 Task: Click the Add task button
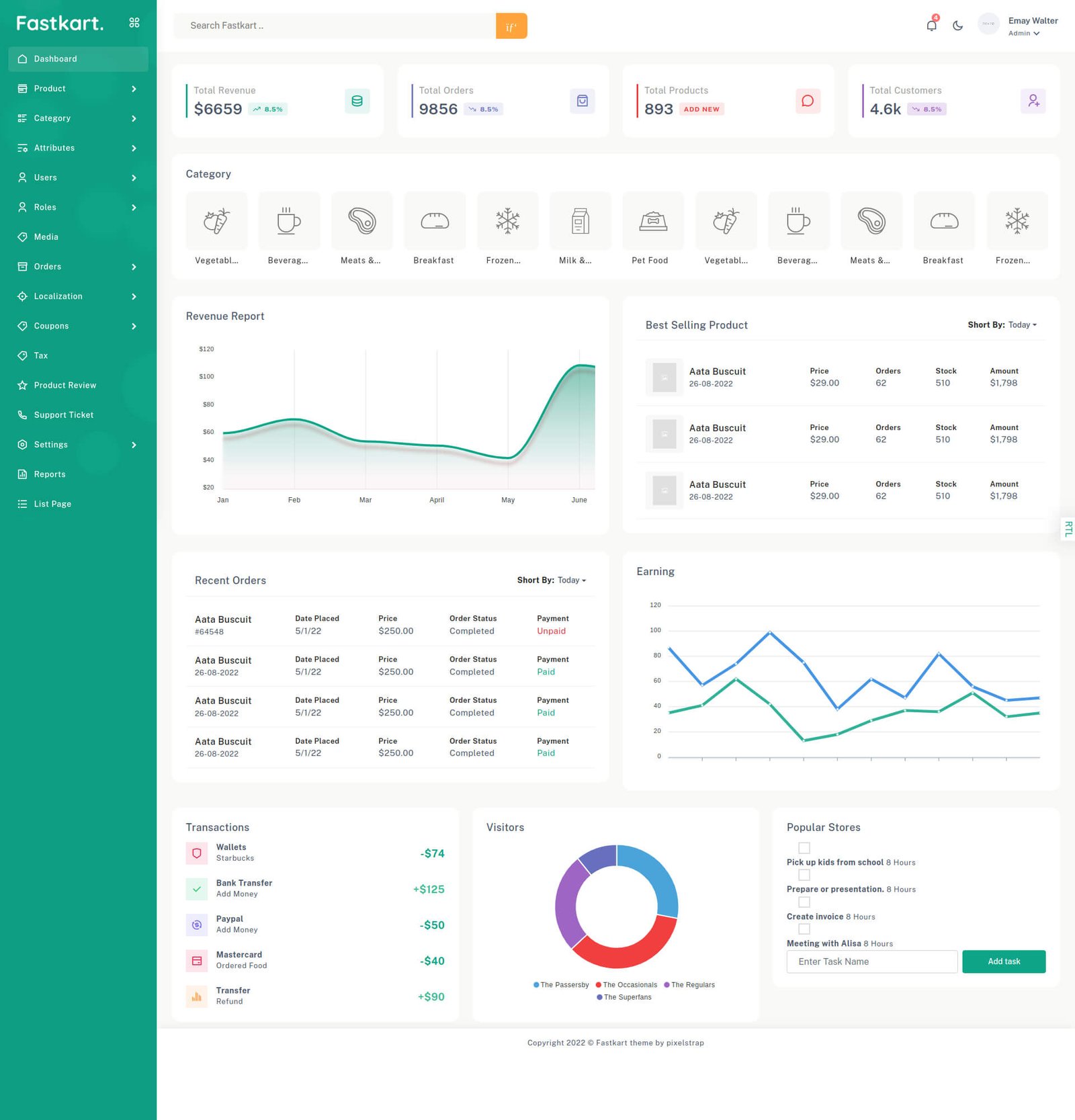tap(1003, 961)
